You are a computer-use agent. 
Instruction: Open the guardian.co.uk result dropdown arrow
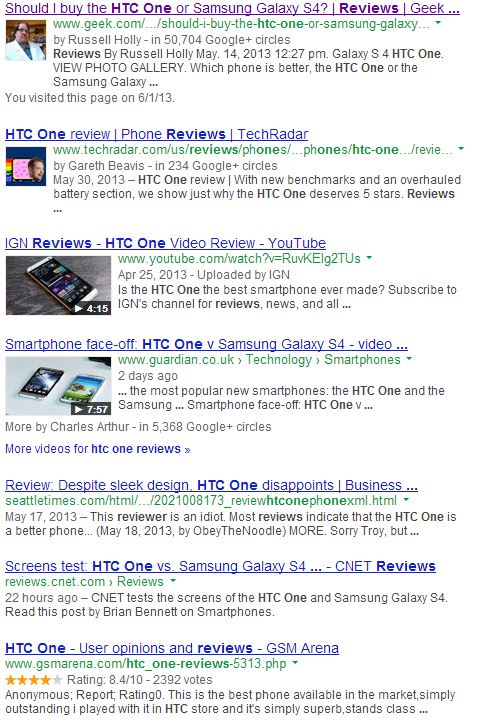[x=409, y=358]
